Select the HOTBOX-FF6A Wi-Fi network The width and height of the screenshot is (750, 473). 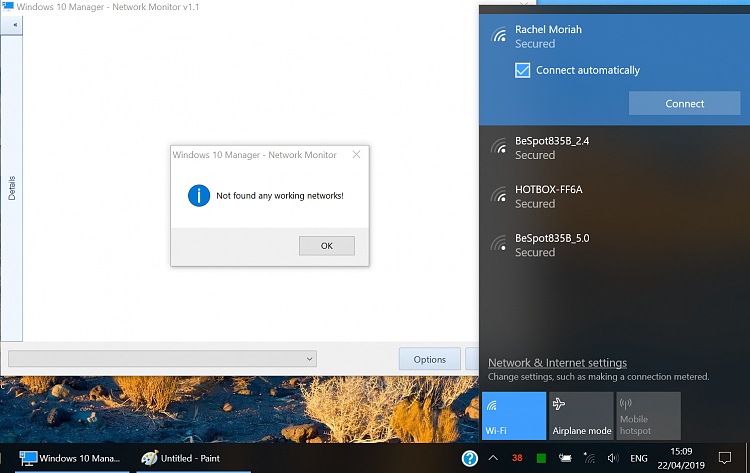614,197
